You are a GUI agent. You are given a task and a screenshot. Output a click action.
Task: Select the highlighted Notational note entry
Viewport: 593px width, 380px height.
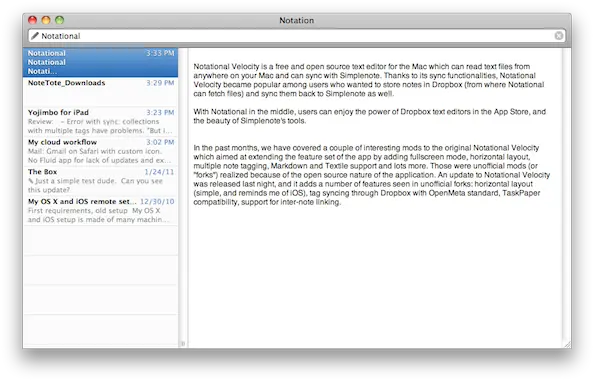pyautogui.click(x=101, y=62)
